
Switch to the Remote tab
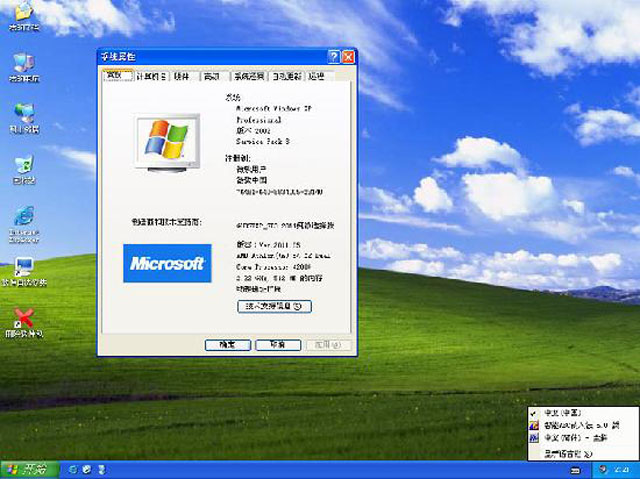coord(318,76)
